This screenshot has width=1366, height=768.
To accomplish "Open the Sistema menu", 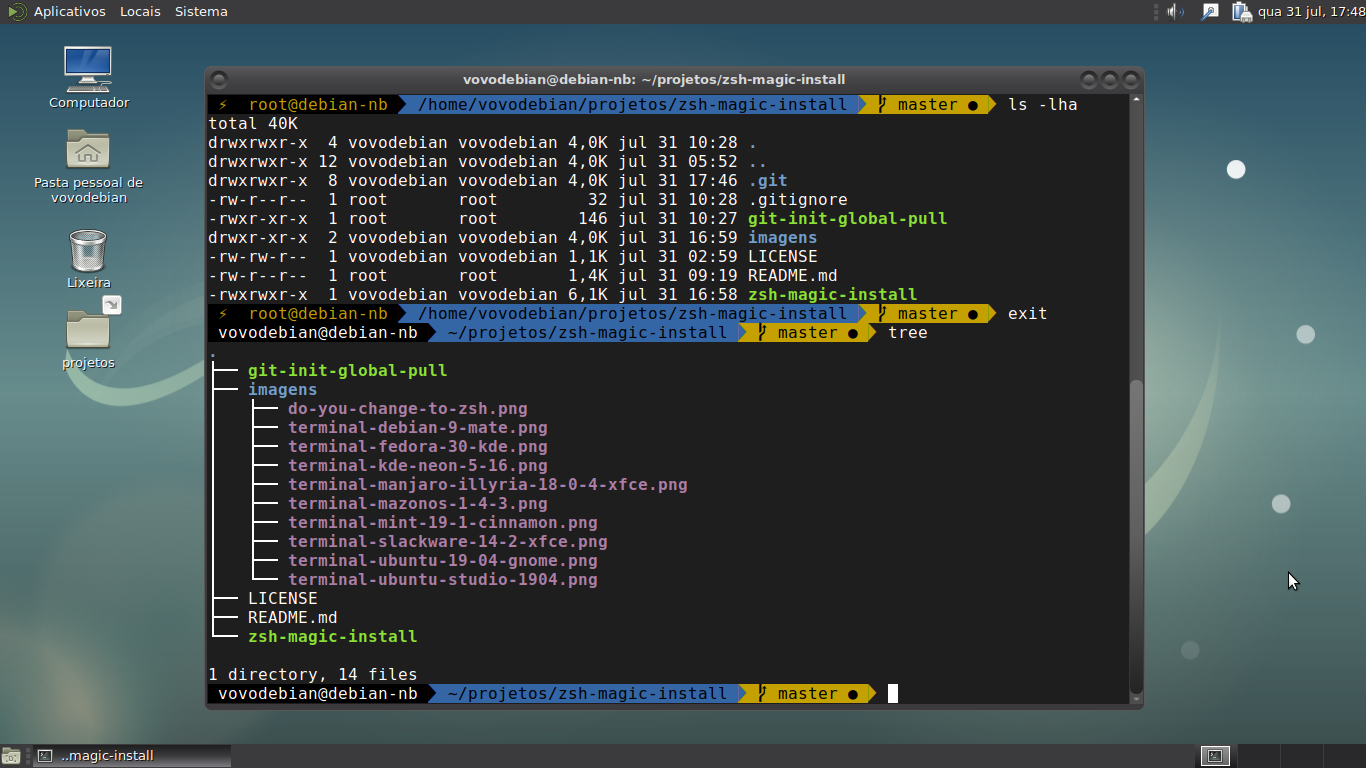I will 201,12.
